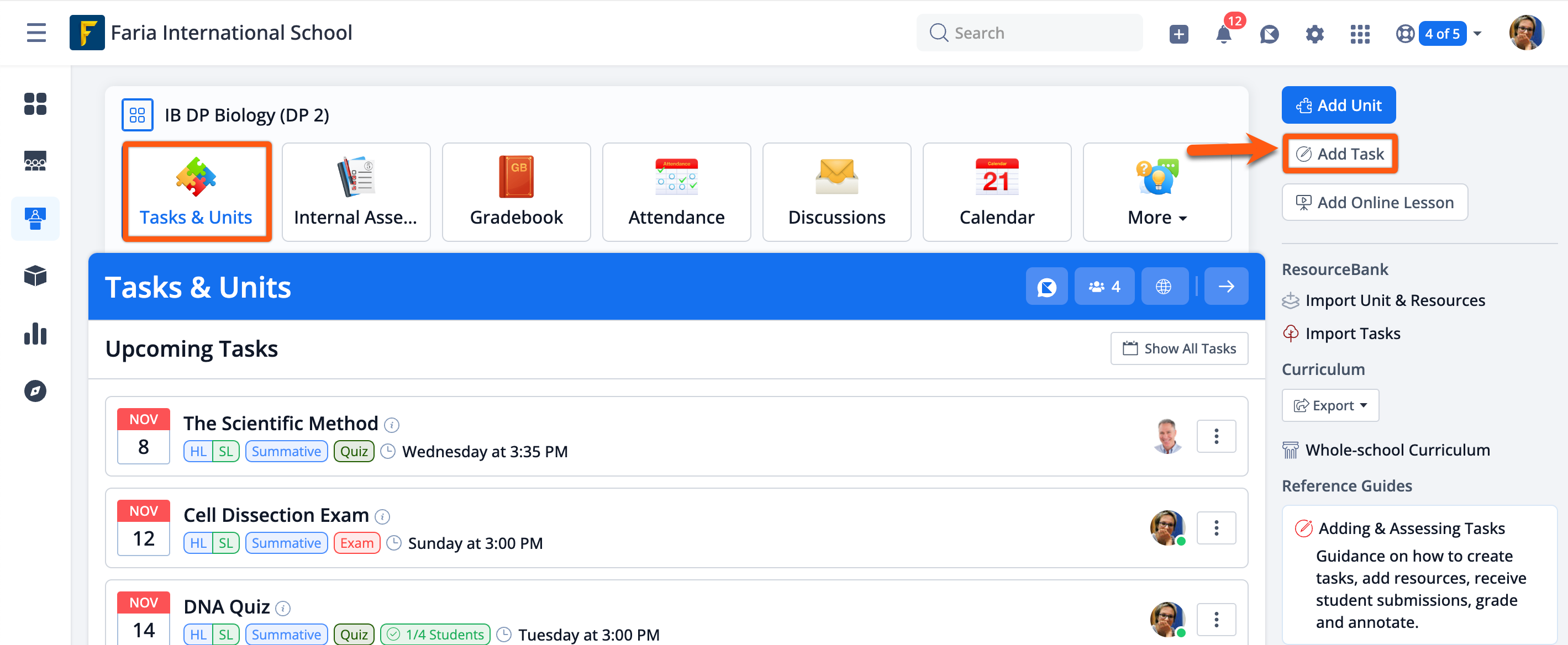Expand the More dropdown tile
This screenshot has height=645, width=1568.
point(1156,192)
